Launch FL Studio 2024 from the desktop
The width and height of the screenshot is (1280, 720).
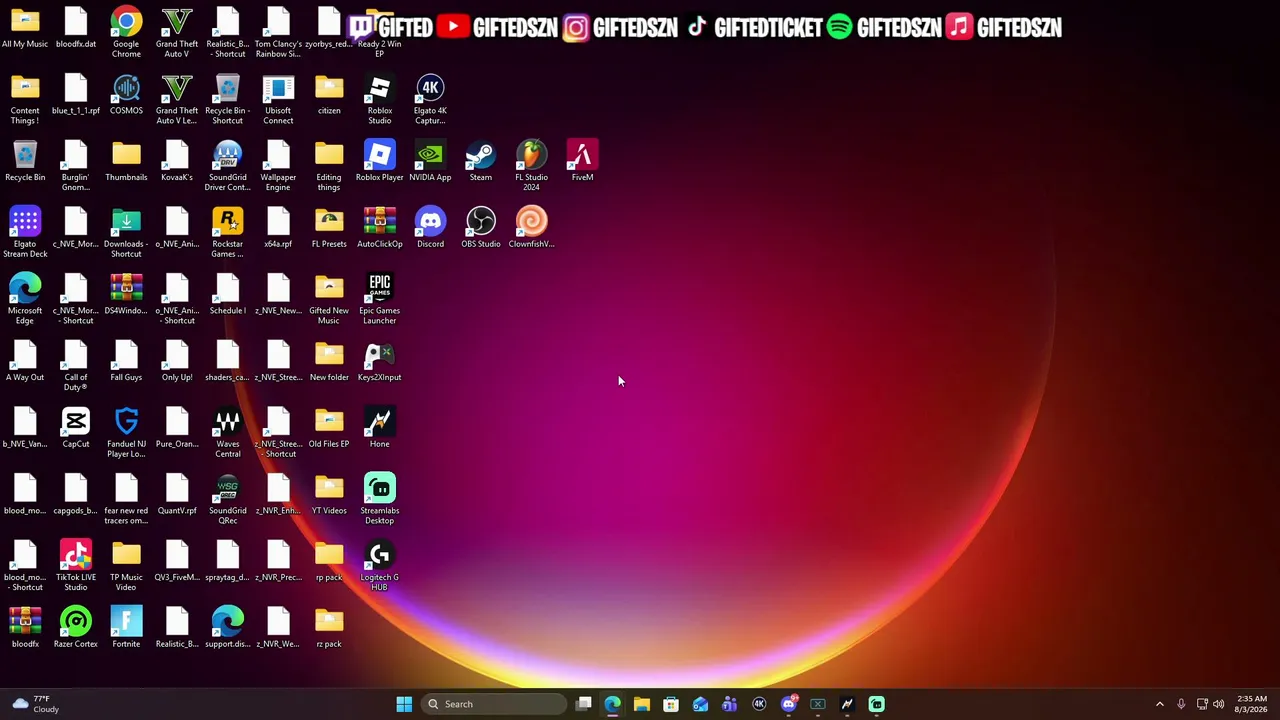pos(531,166)
